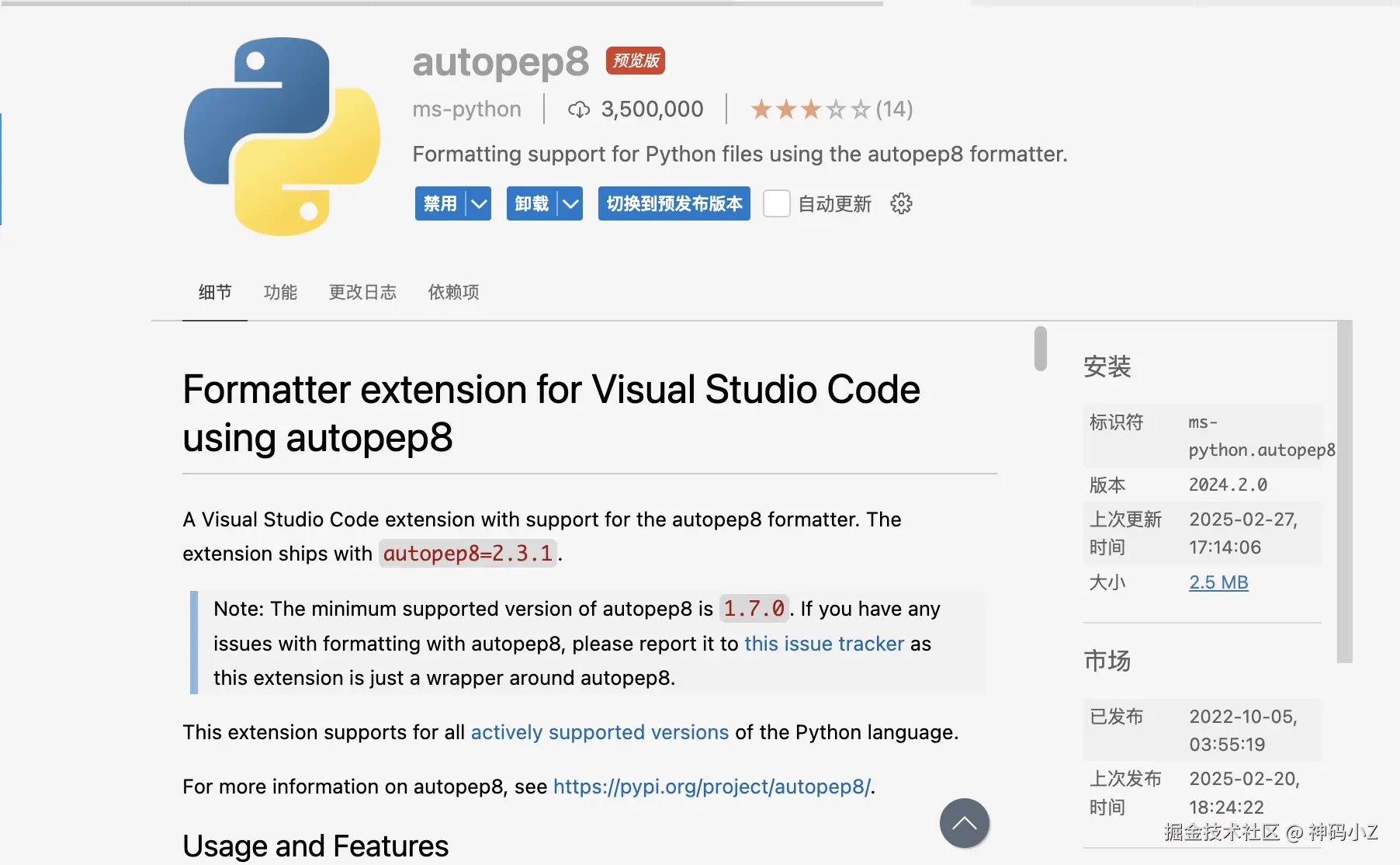
Task: Click the scroll-to-top arrow button
Action: point(964,823)
